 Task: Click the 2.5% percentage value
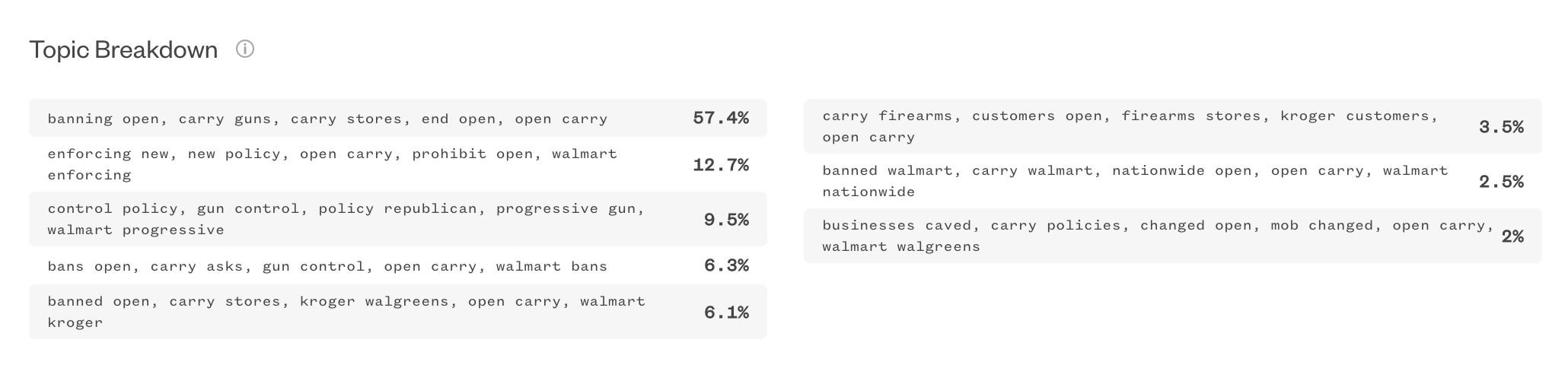pyautogui.click(x=1501, y=182)
